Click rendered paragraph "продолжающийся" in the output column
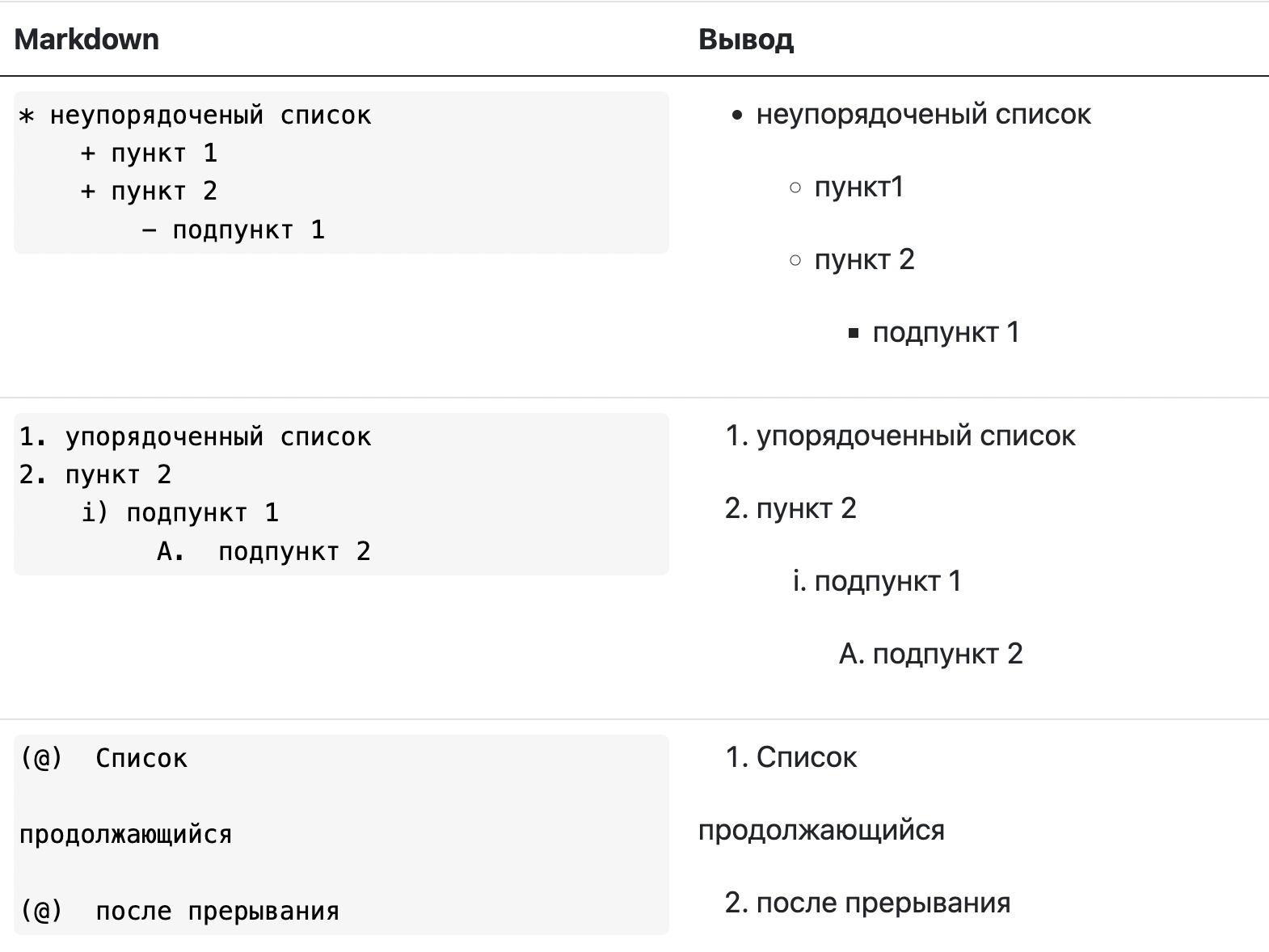The height and width of the screenshot is (952, 1269). pos(821,831)
